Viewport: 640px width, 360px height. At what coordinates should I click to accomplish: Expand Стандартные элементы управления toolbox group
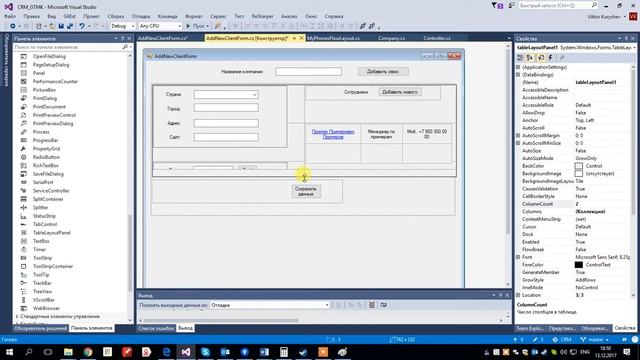click(x=17, y=316)
